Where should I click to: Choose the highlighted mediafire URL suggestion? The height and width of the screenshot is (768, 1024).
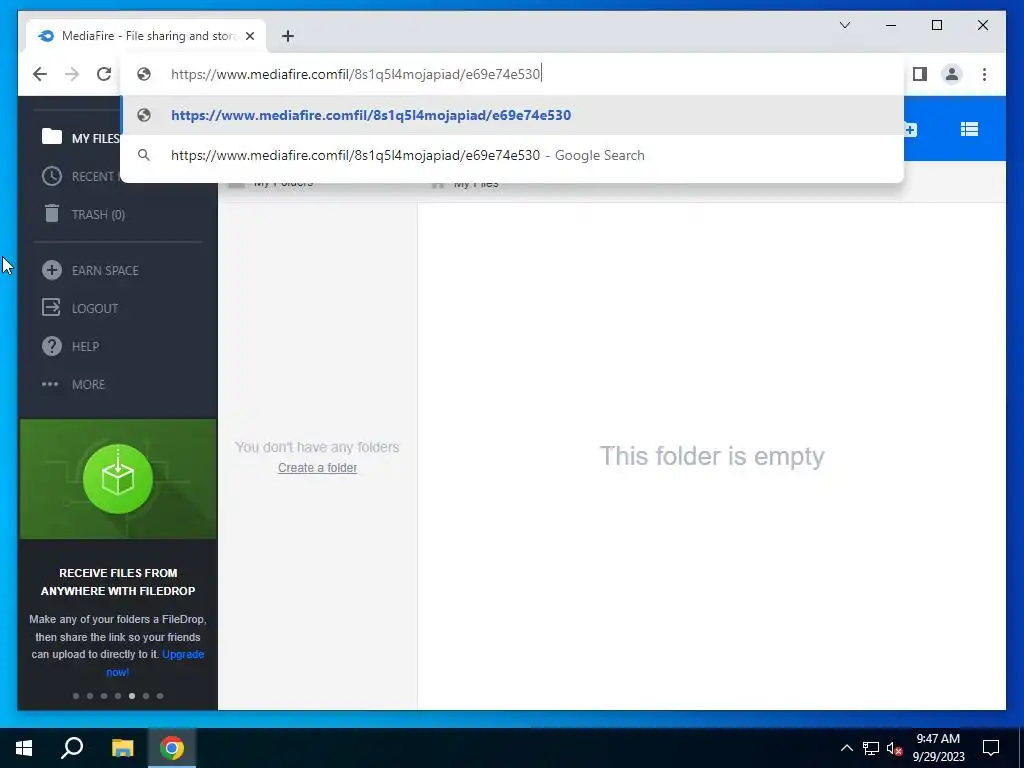coord(513,115)
